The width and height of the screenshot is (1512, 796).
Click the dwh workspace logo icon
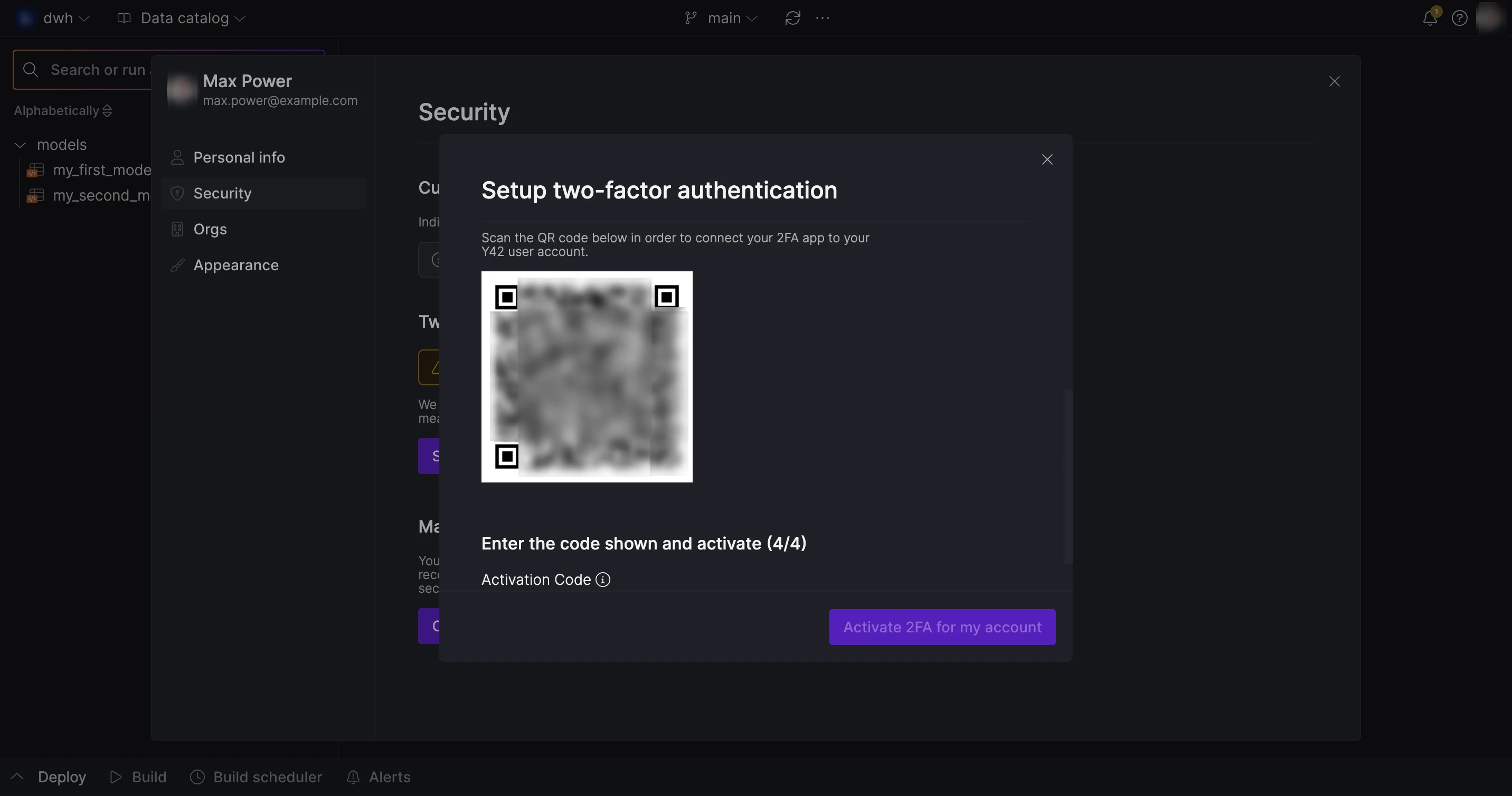pyautogui.click(x=25, y=18)
